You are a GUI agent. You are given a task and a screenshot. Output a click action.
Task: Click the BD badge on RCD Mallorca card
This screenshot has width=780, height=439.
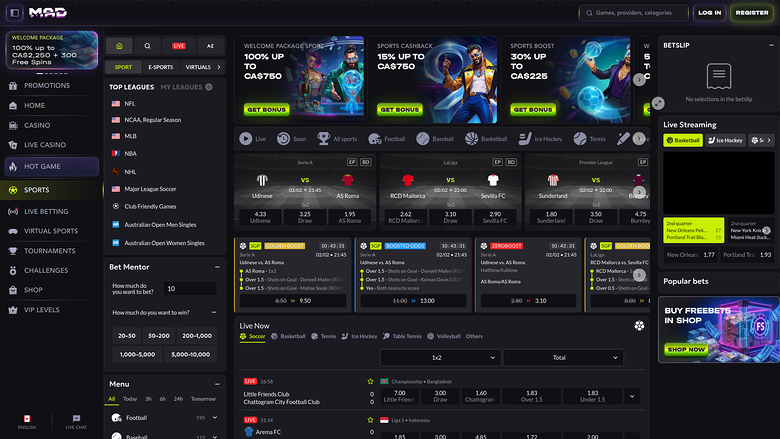tap(511, 162)
